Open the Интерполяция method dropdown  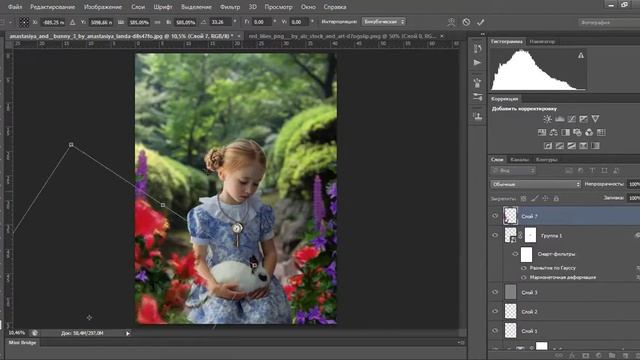pyautogui.click(x=384, y=22)
